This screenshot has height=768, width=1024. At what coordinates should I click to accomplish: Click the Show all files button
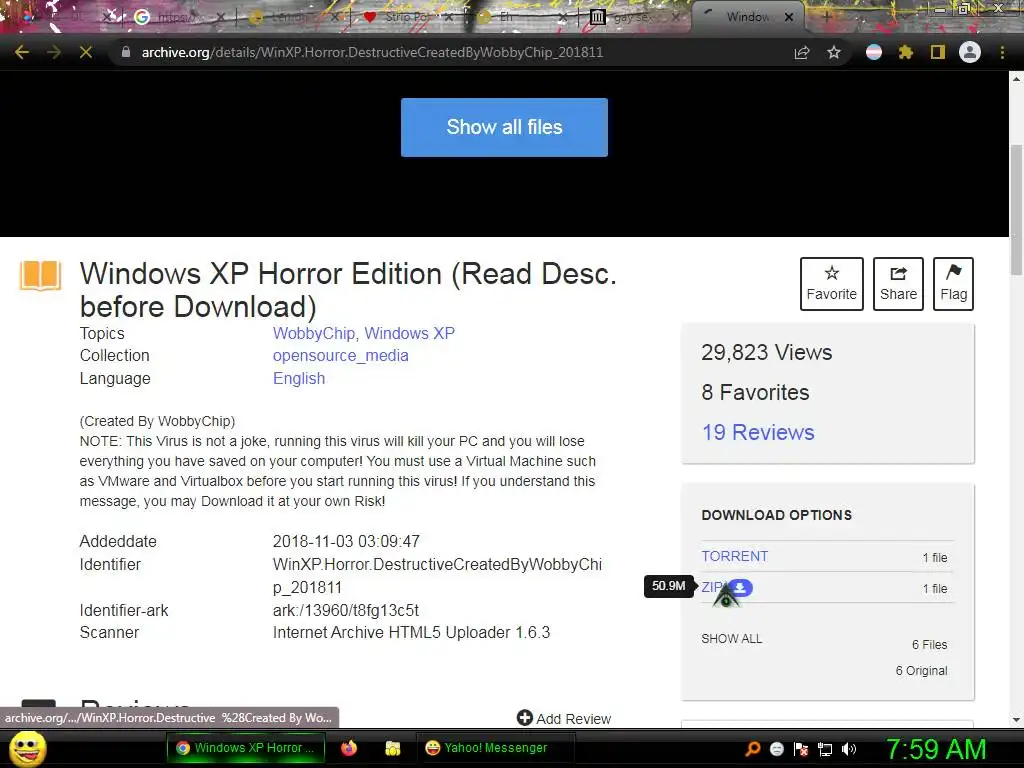tap(504, 127)
